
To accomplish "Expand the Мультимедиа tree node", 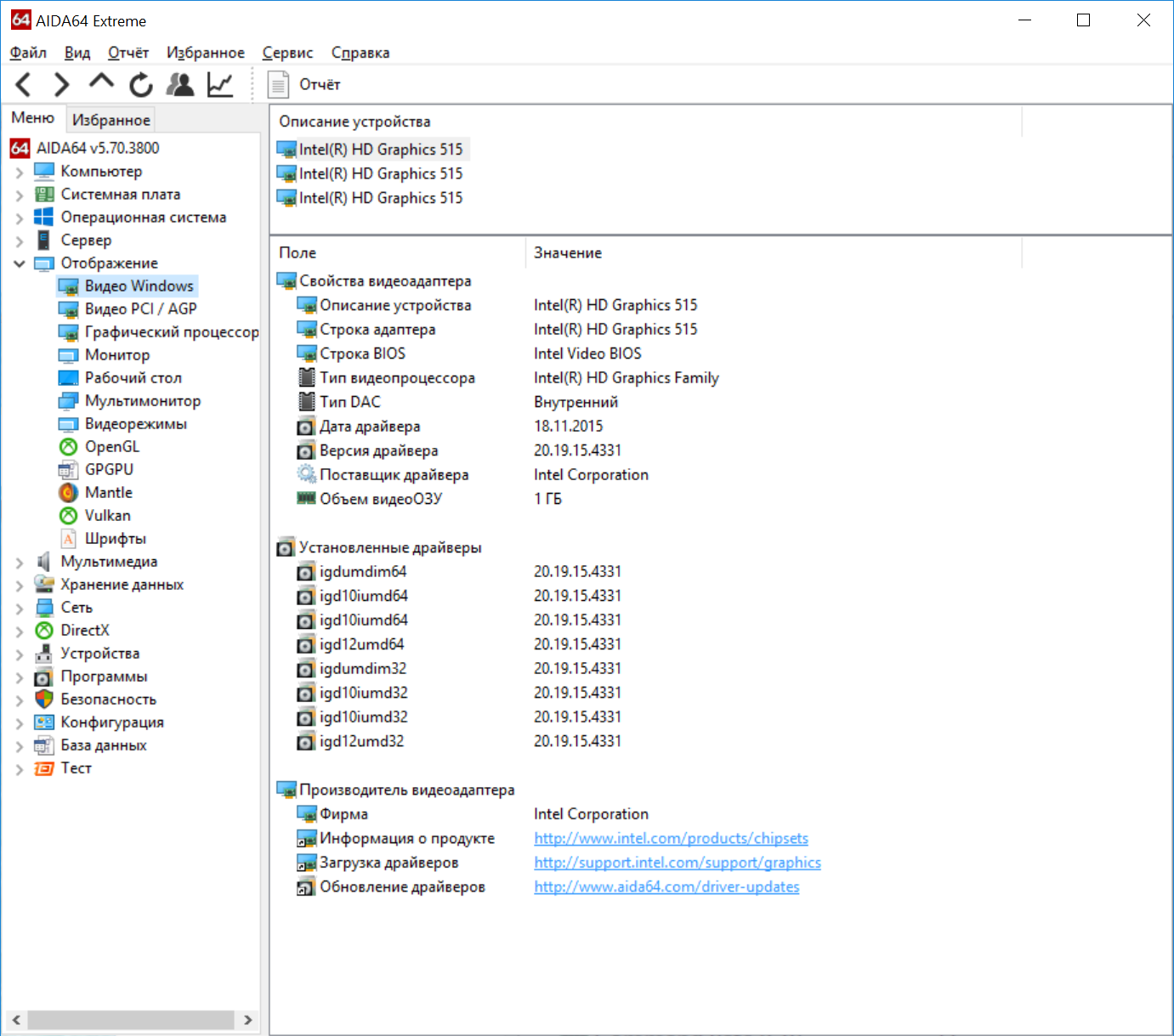I will pyautogui.click(x=20, y=563).
